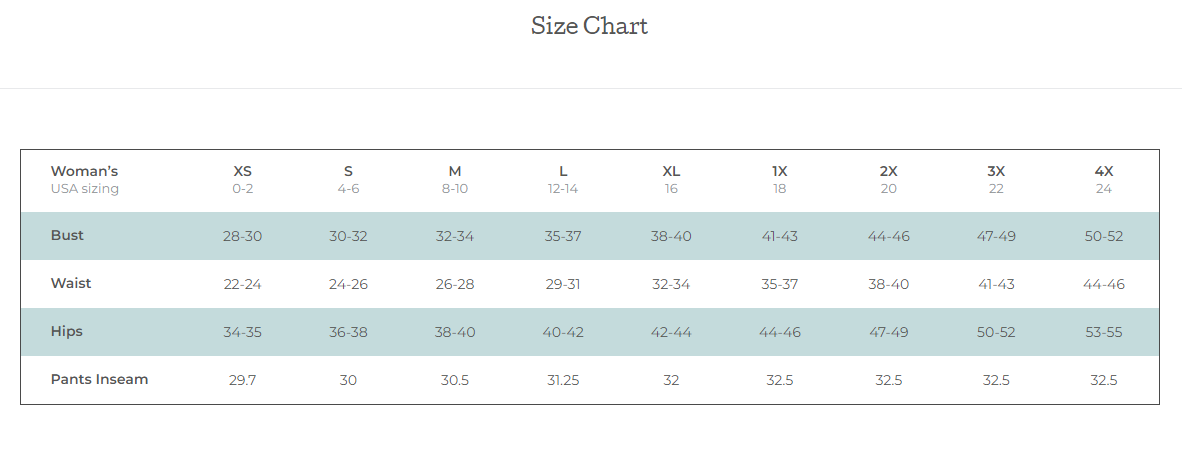Click bust measurement 28-30 for XS

pos(243,237)
